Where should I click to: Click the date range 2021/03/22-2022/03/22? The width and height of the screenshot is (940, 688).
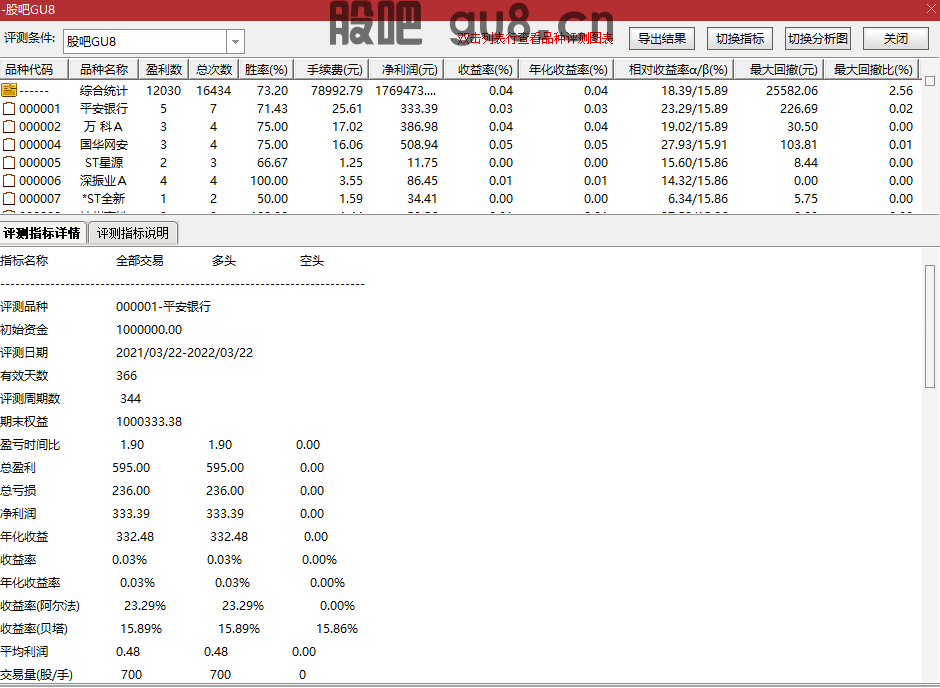click(x=185, y=353)
